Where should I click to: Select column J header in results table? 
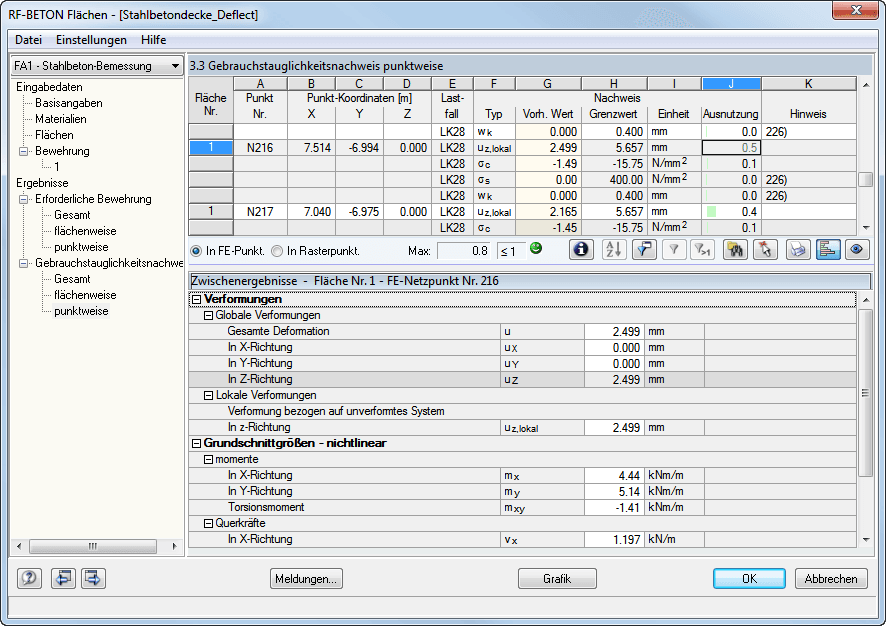tap(731, 84)
